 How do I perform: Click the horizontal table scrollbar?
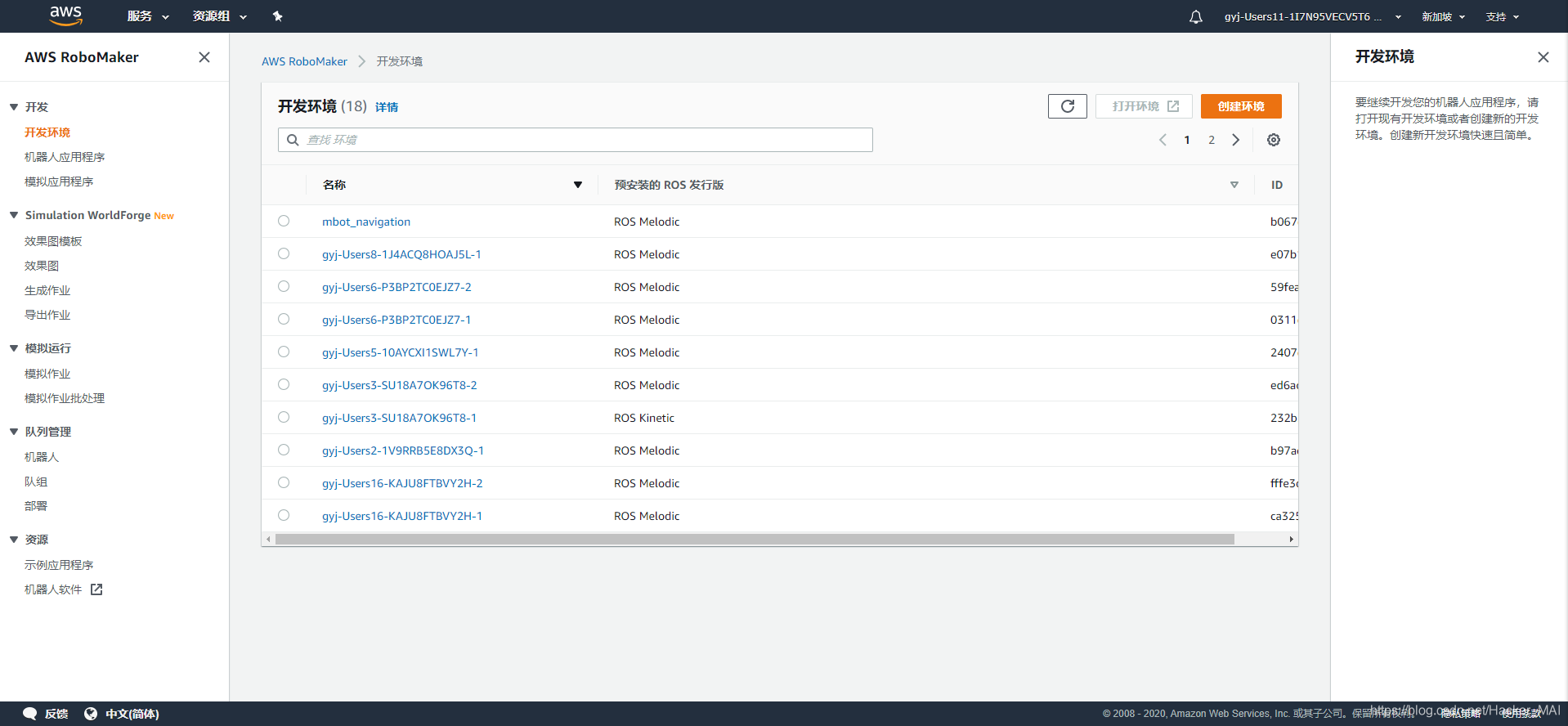coord(755,539)
